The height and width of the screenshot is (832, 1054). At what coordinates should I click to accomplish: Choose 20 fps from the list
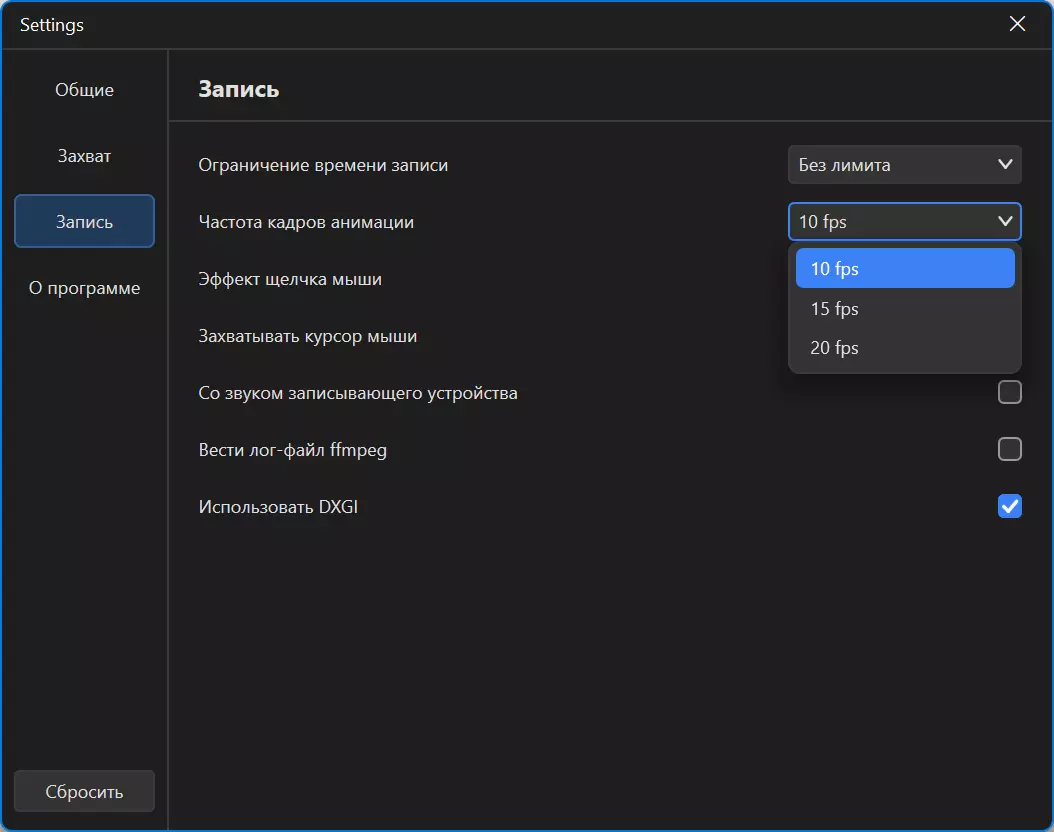tap(905, 347)
